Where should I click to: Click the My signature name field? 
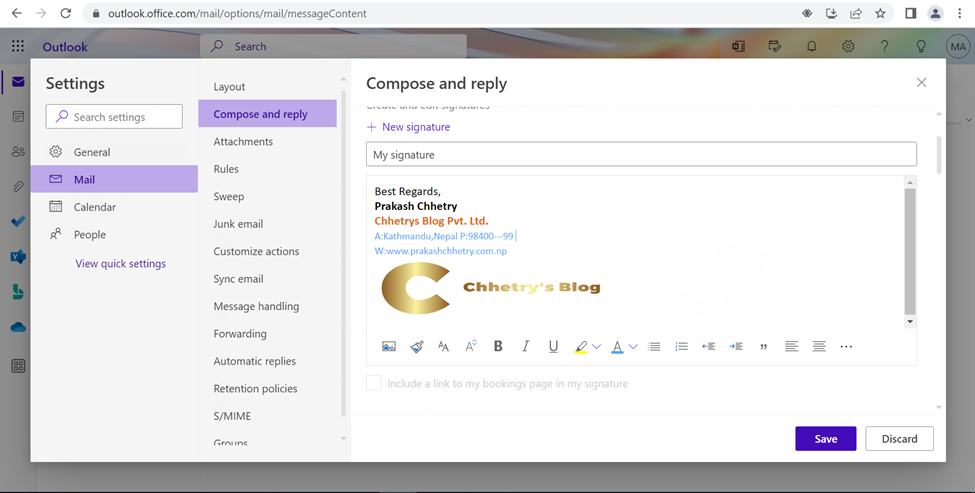tap(641, 154)
